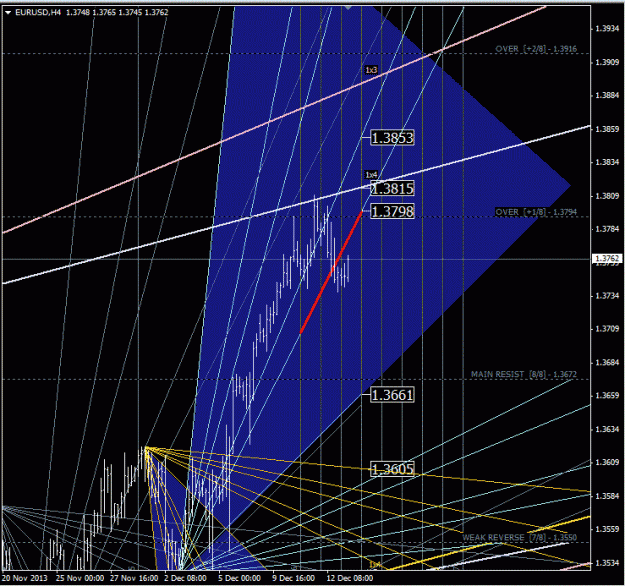
Task: Click the MAIN RESIST [8/8] - 1.3672 label
Action: click(524, 374)
